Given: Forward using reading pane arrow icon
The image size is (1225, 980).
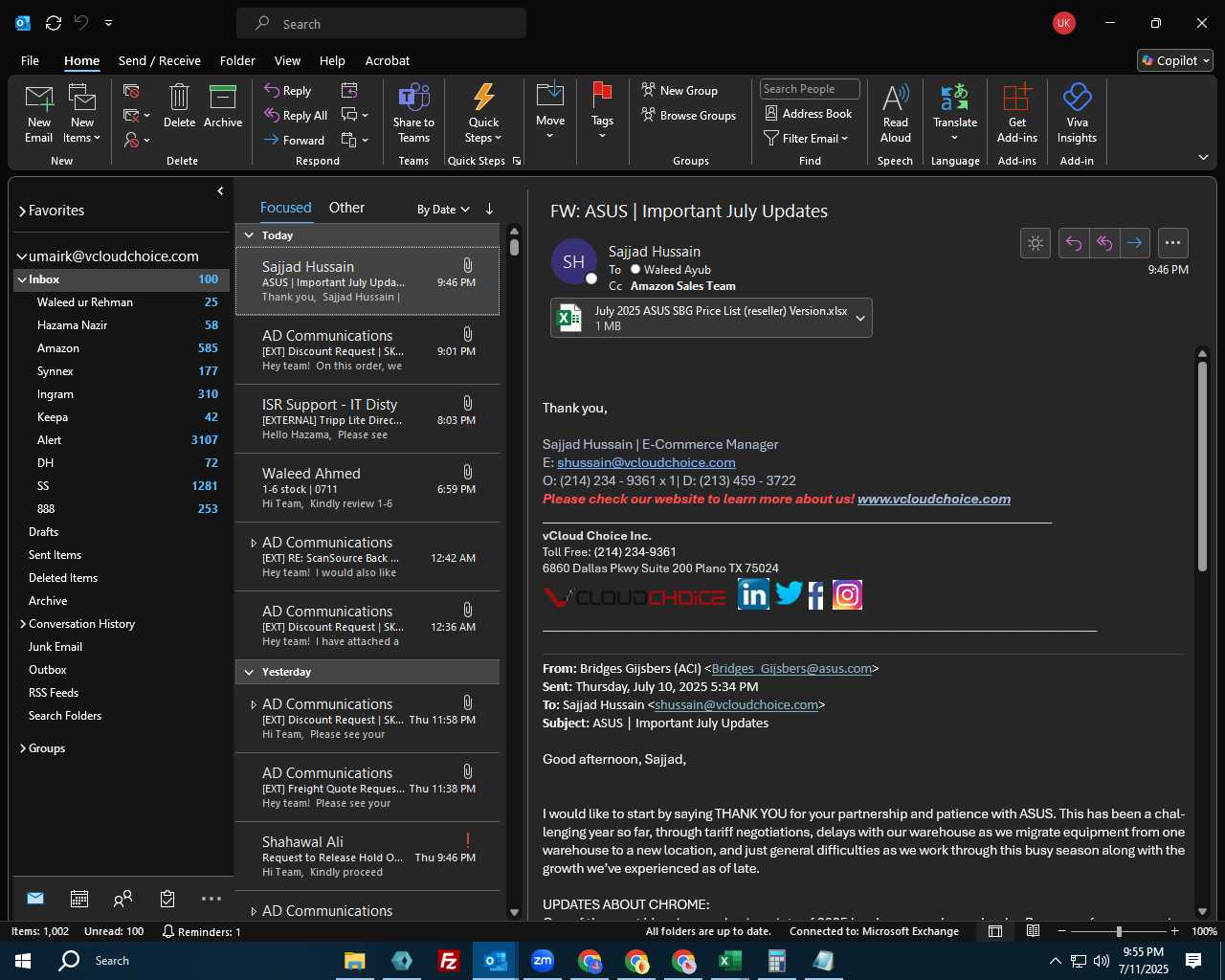Looking at the screenshot, I should pos(1135,243).
